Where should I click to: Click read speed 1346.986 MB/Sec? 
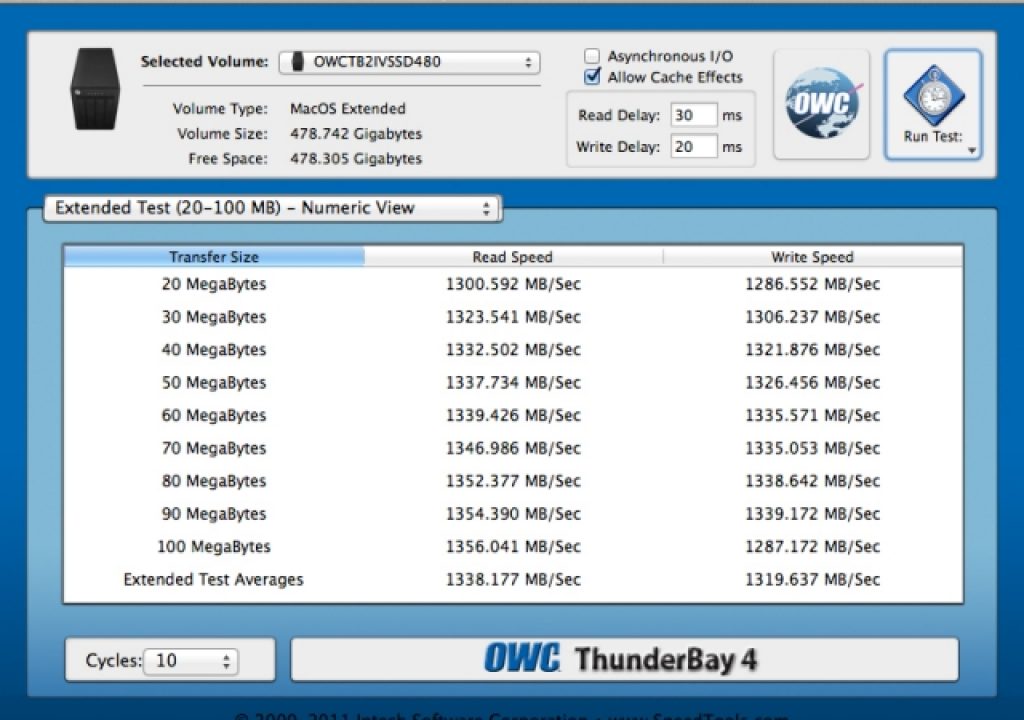coord(513,448)
